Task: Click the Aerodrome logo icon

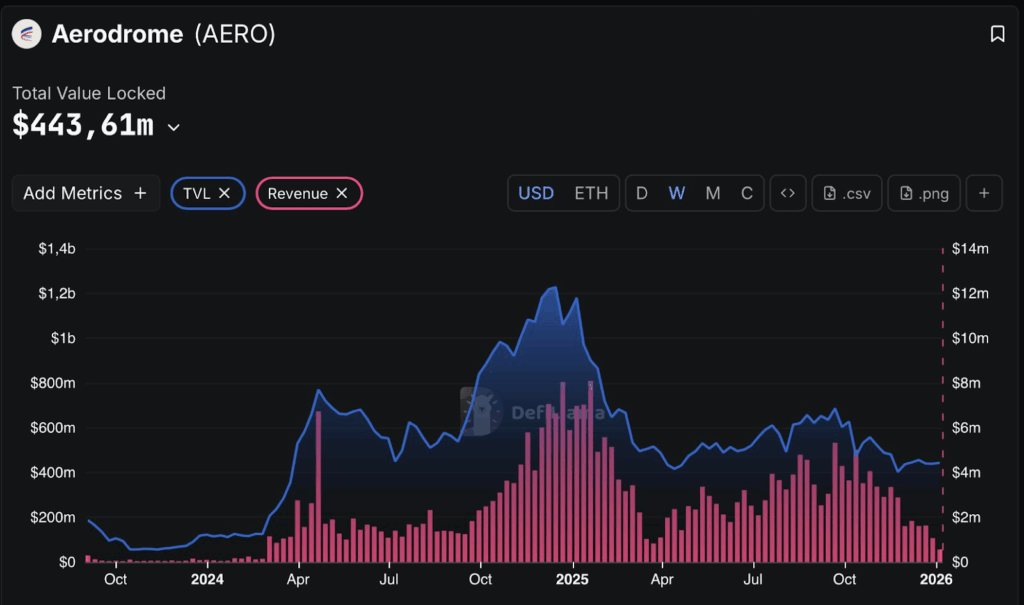Action: pyautogui.click(x=27, y=34)
